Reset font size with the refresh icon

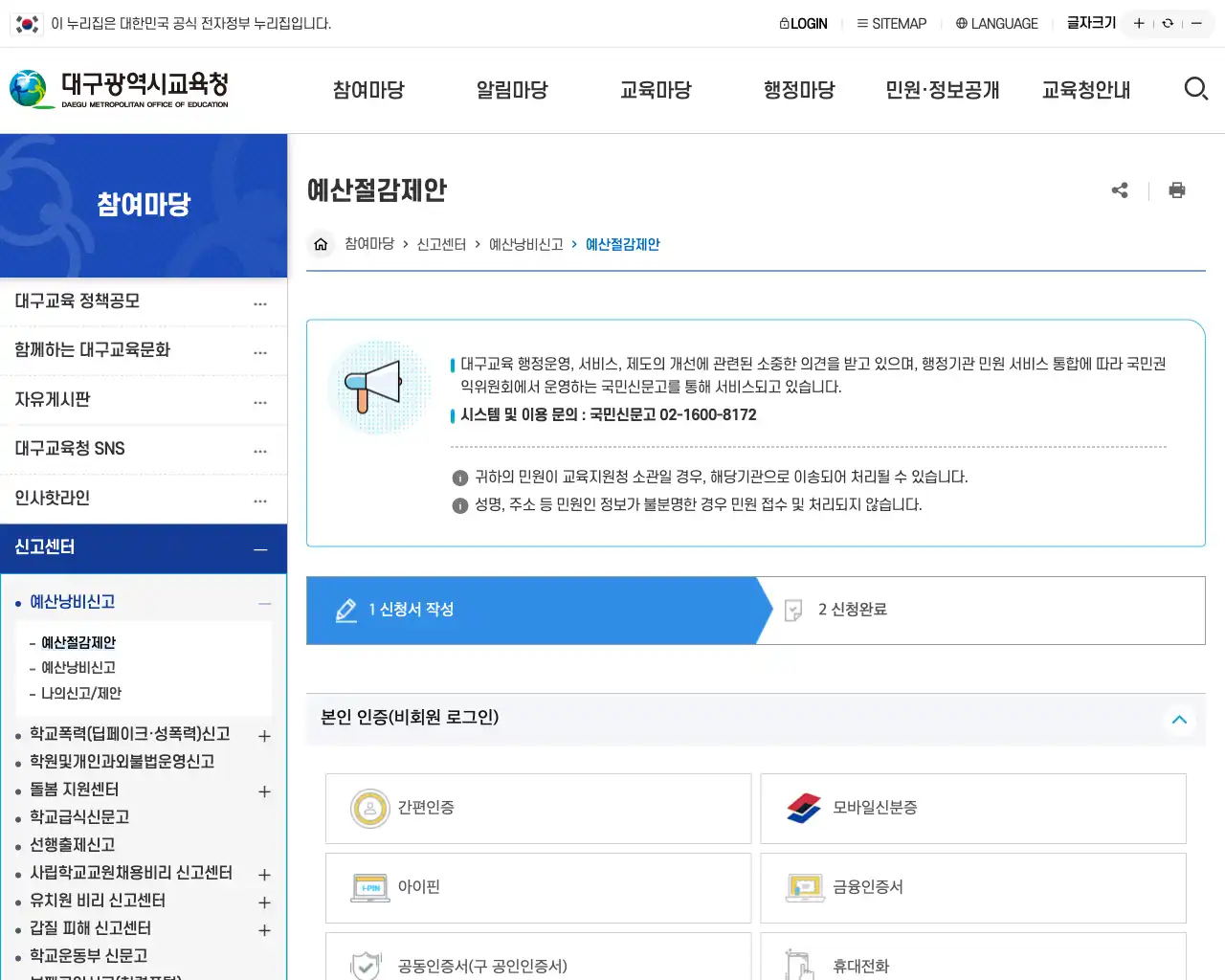1168,22
